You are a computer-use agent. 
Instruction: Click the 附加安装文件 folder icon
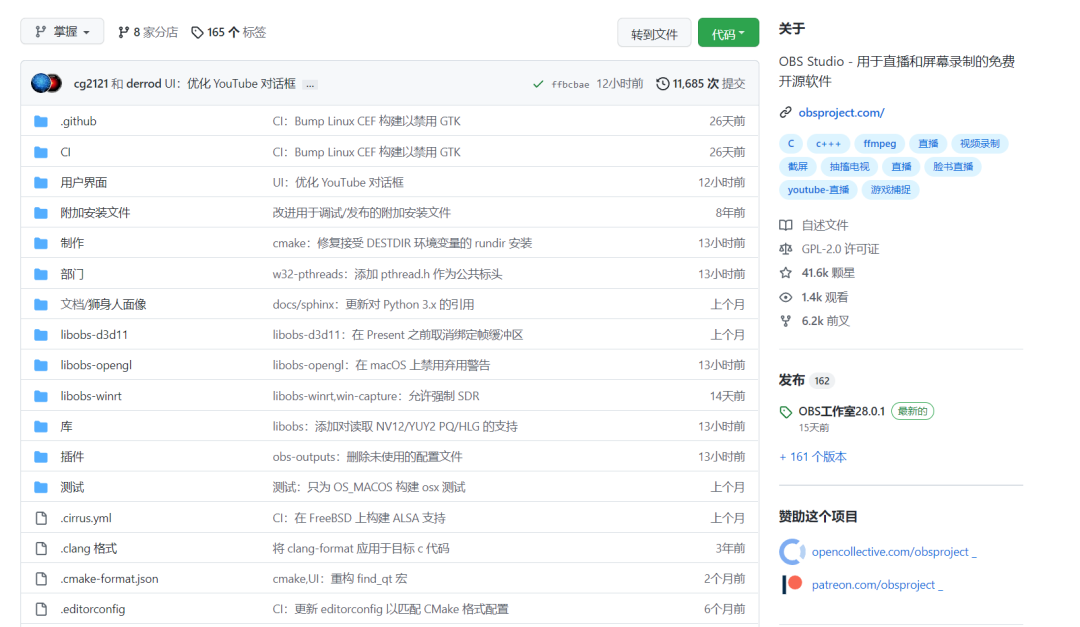point(41,213)
